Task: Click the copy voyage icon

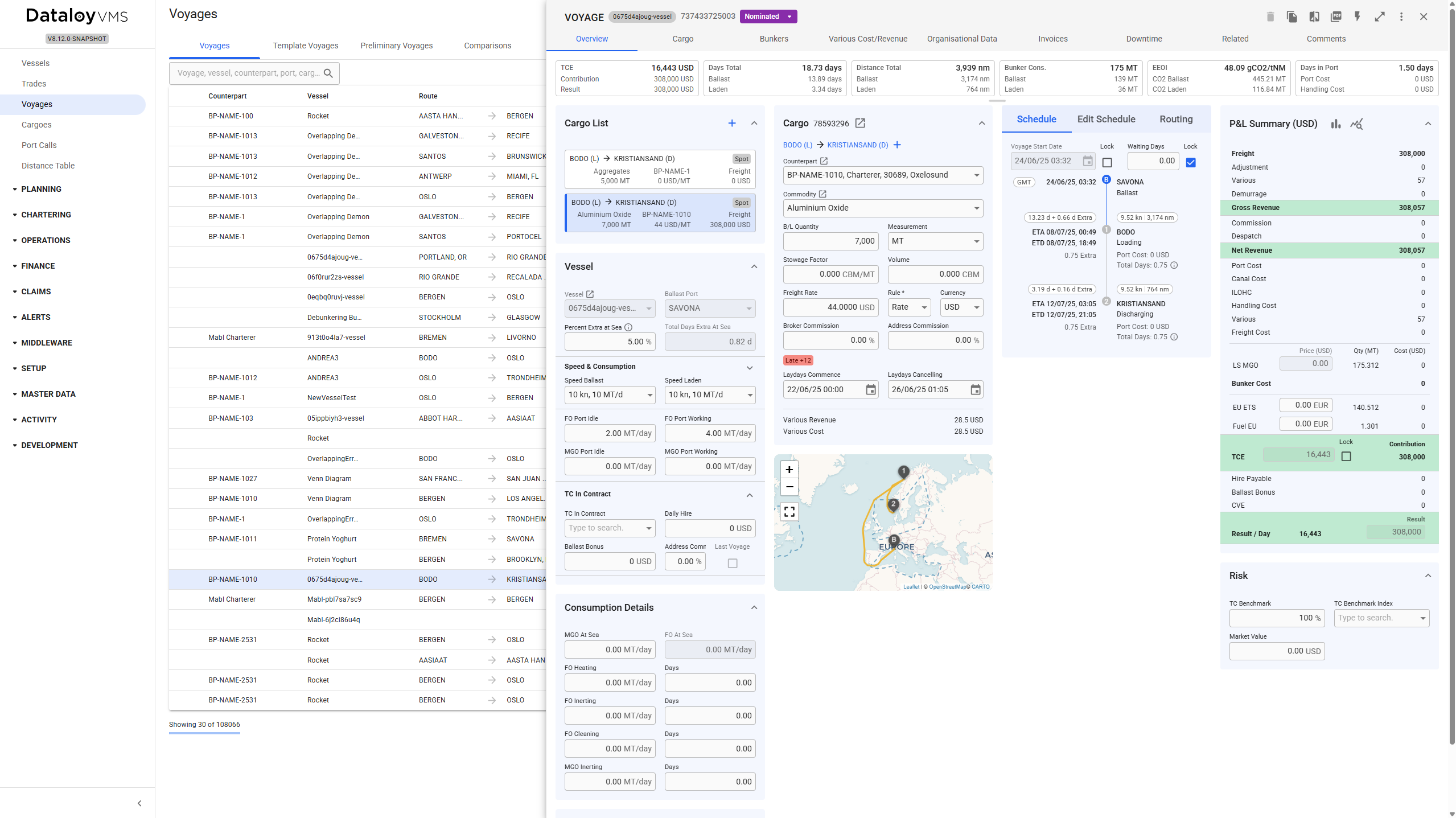Action: (1292, 17)
